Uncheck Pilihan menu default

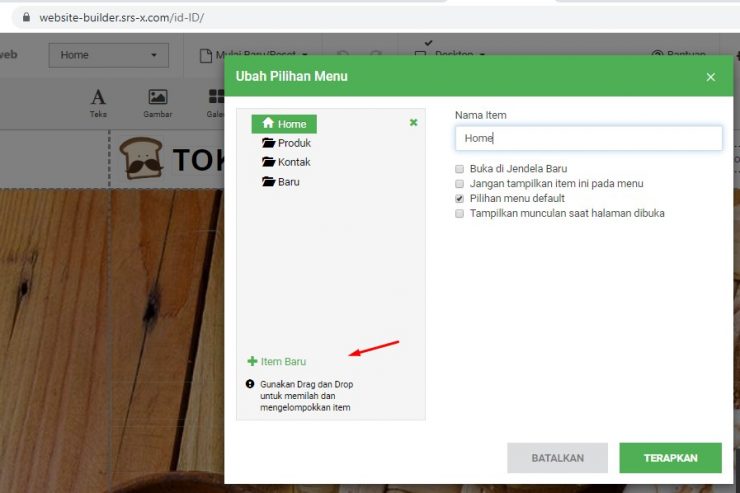pos(459,199)
